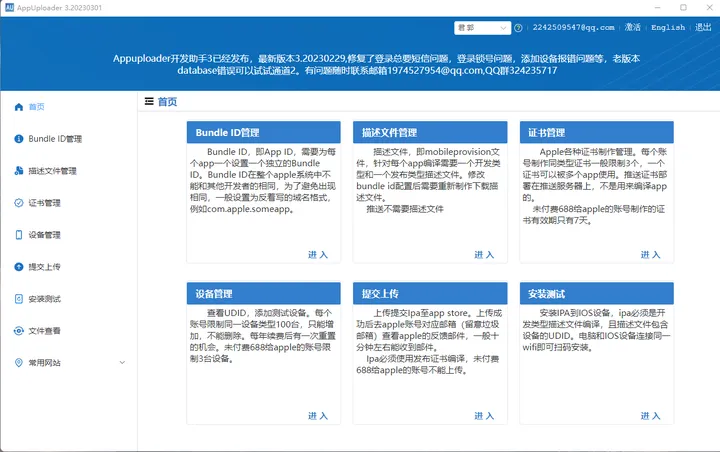Click the announcement banner text

click(x=376, y=64)
